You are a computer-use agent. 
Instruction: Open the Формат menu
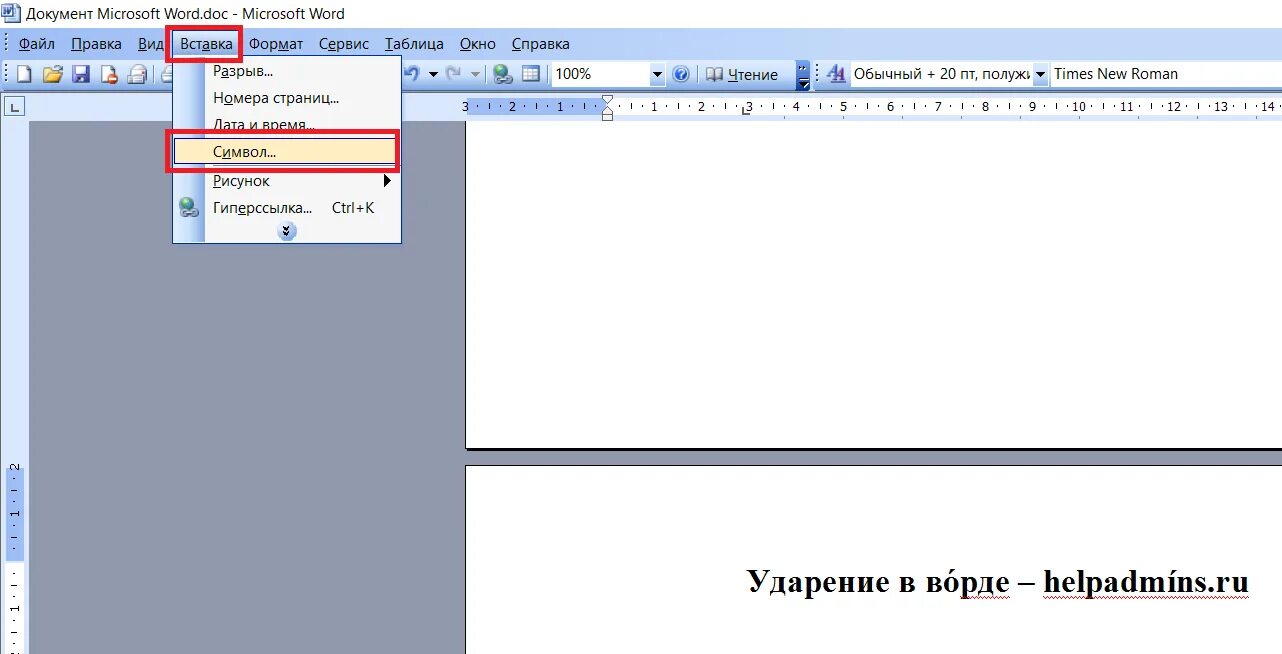[x=276, y=44]
